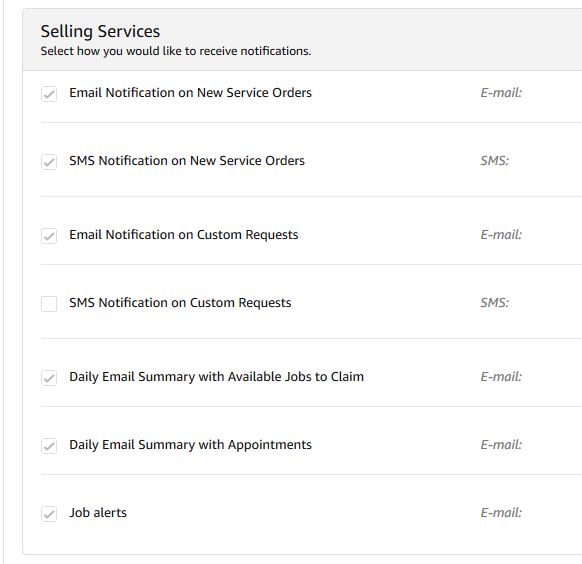Toggle Daily Email Summary with Appointments checkbox
The width and height of the screenshot is (582, 564).
49,446
